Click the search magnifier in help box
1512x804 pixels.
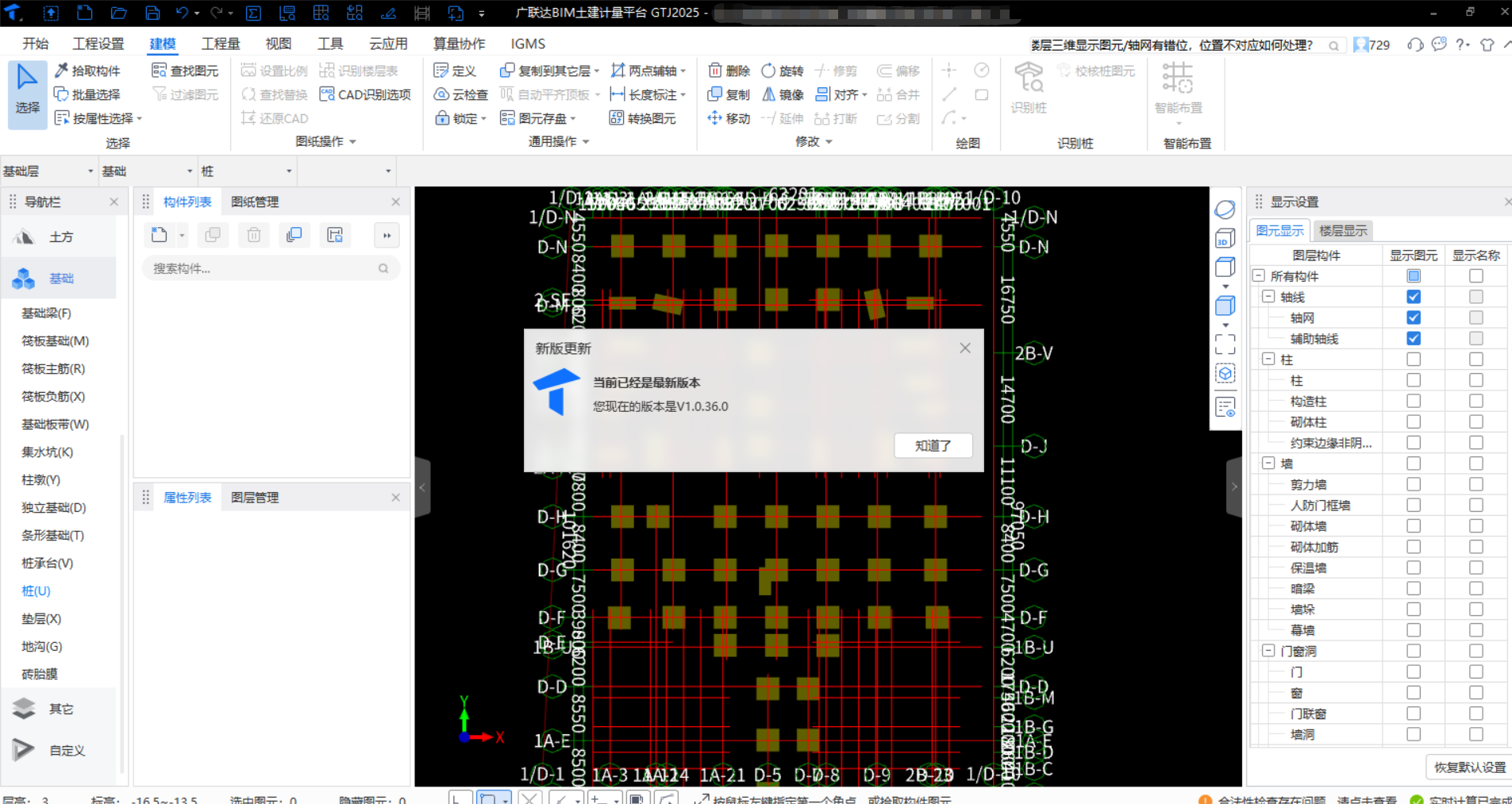tap(1333, 45)
